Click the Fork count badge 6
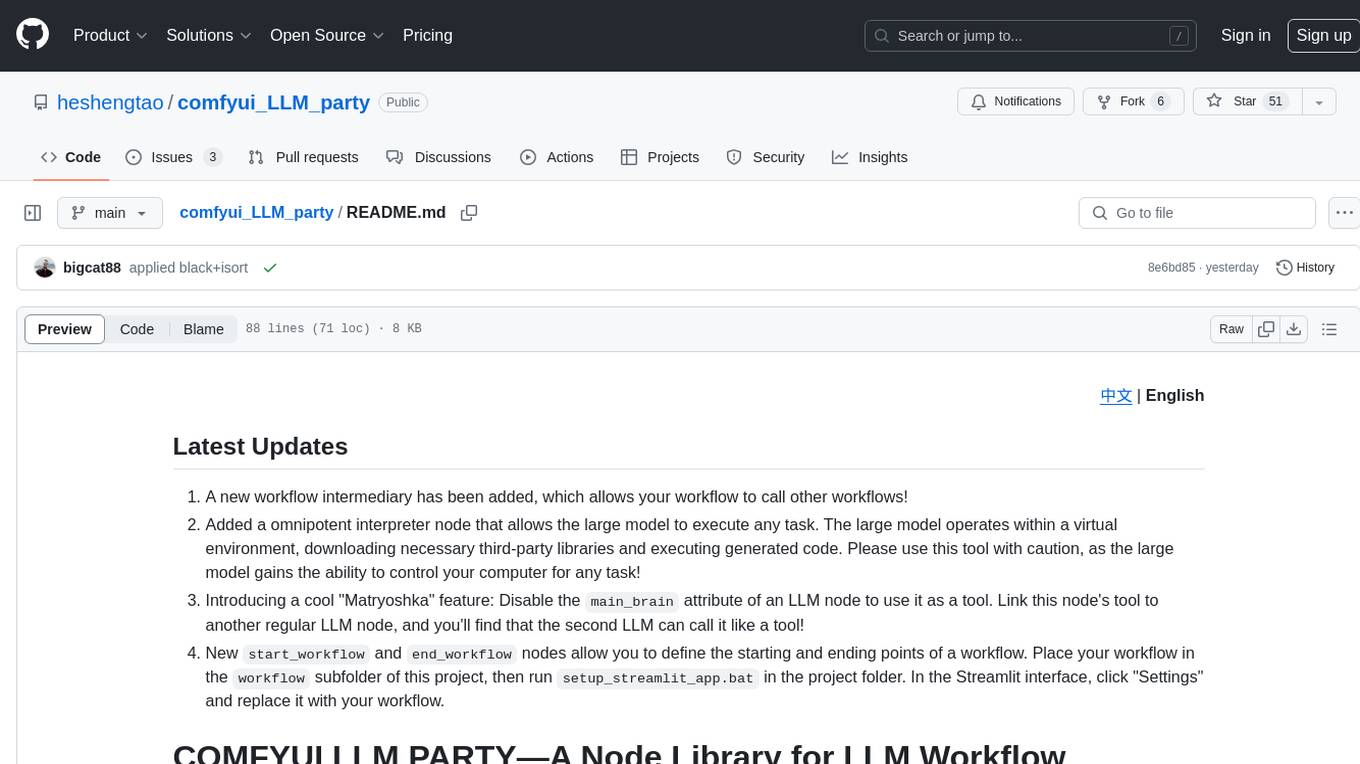1360x764 pixels. (x=1160, y=102)
